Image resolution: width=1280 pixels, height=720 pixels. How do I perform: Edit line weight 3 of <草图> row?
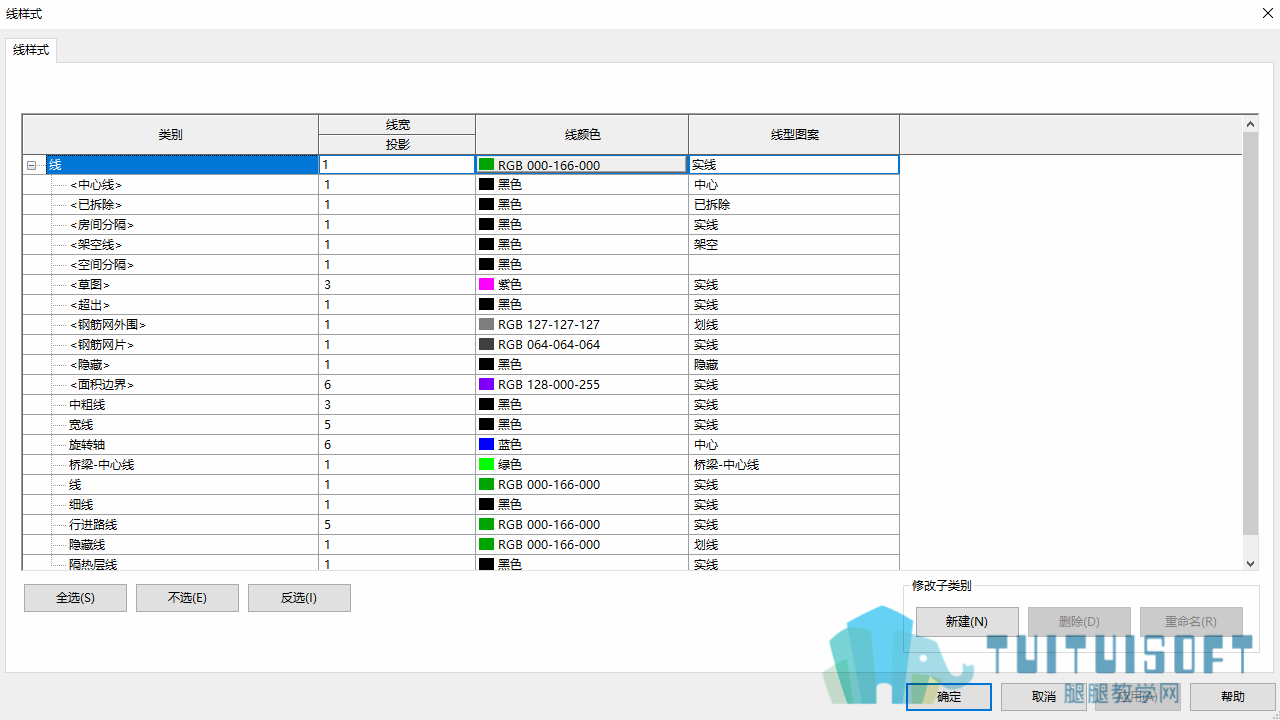397,285
